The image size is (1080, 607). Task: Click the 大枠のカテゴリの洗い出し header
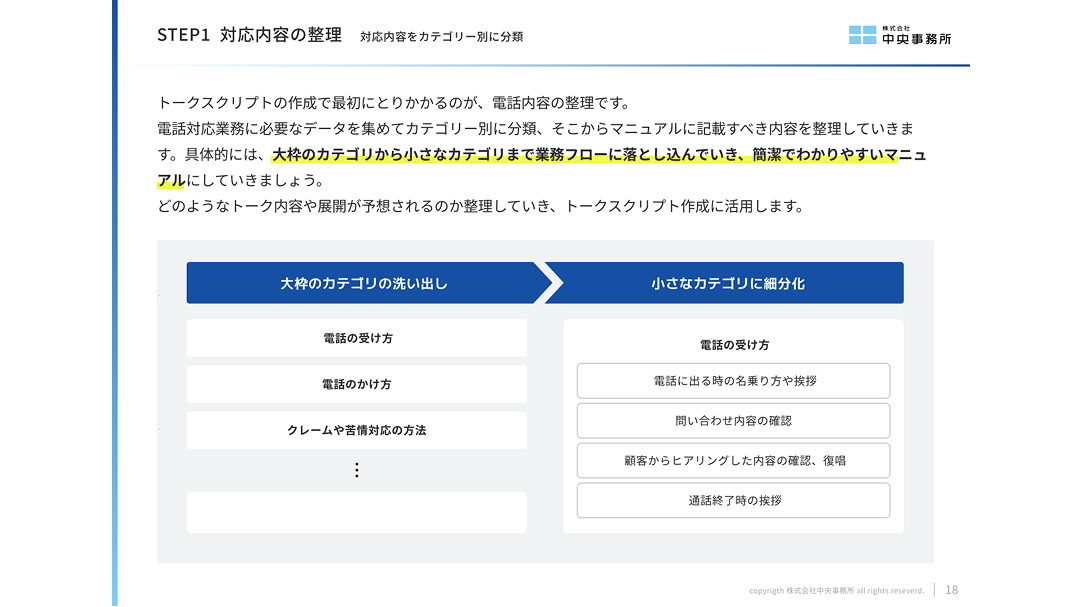364,283
